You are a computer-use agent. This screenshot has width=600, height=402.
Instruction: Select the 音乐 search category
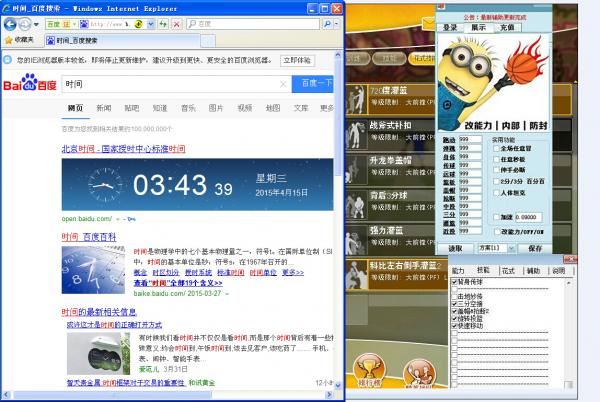click(x=188, y=108)
